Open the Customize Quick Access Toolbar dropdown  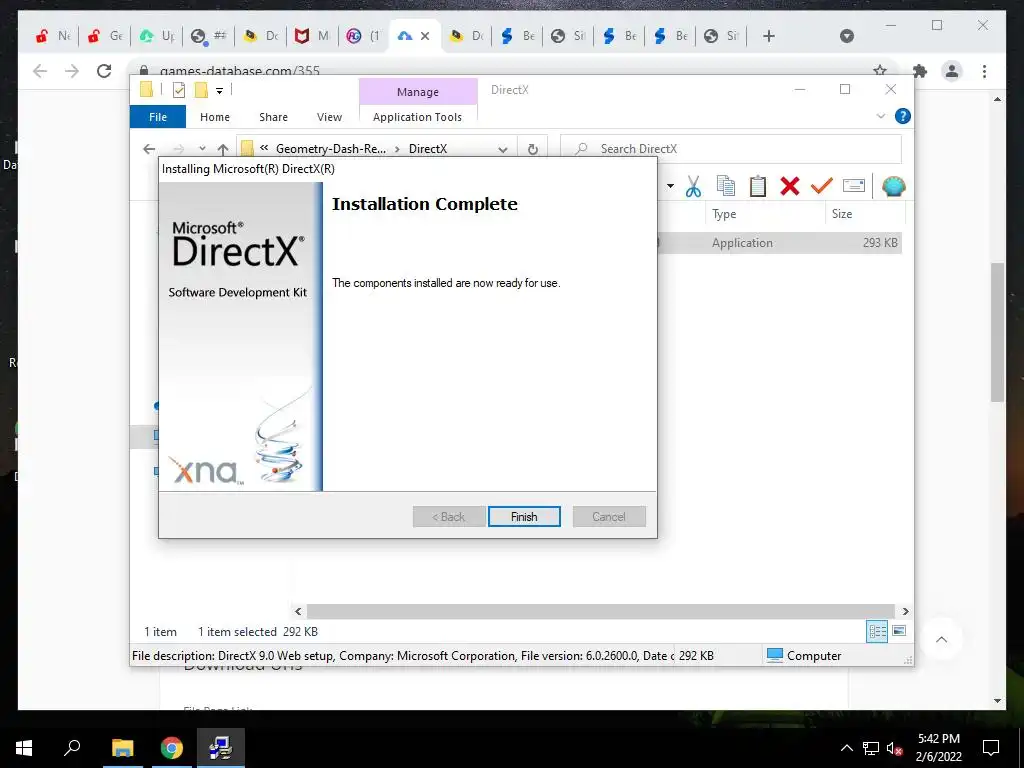tap(219, 91)
